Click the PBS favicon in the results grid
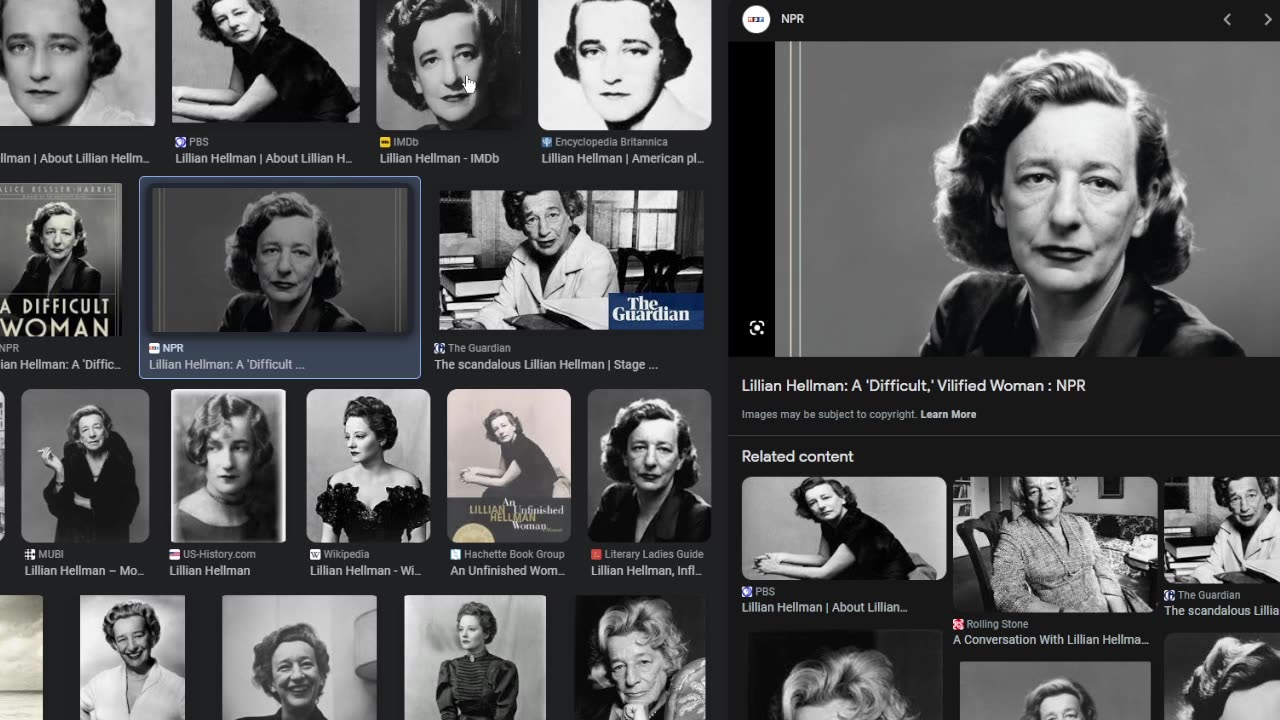Screen dimensions: 1280x720 click(180, 142)
